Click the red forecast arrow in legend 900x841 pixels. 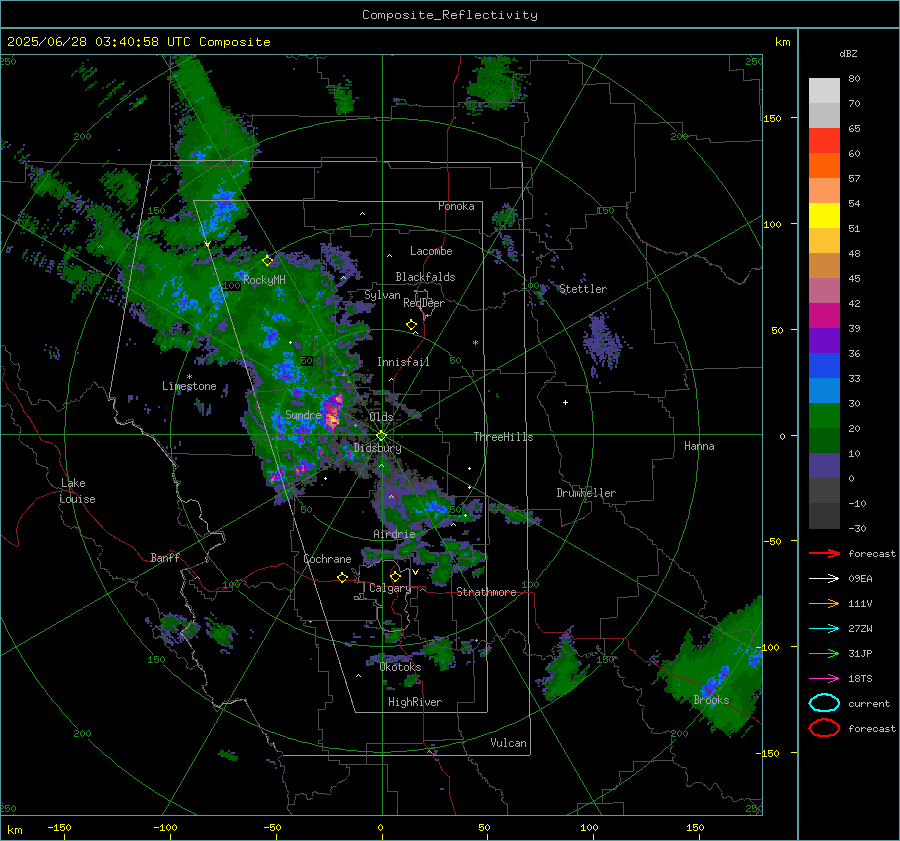point(824,553)
